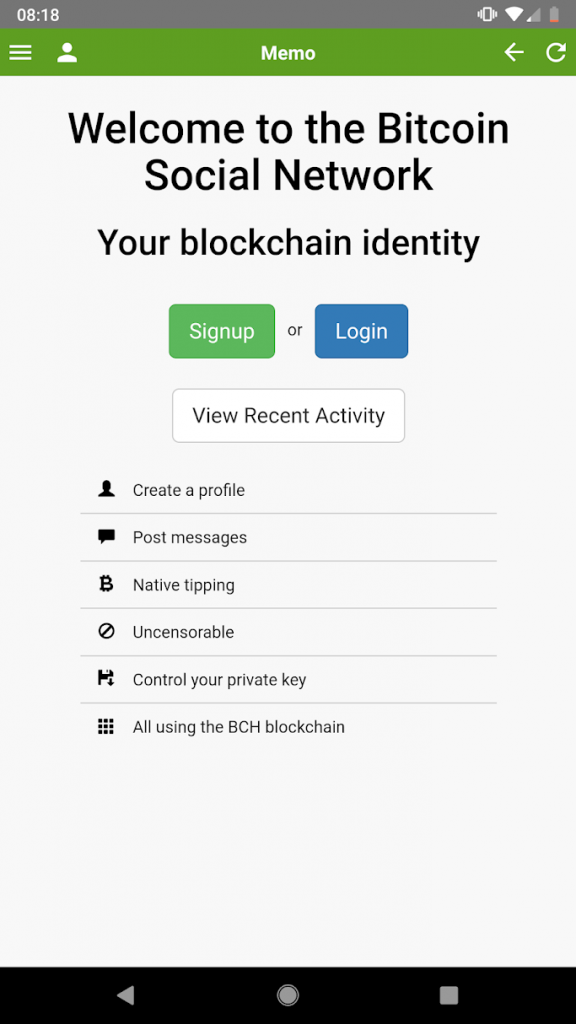Tap the save icon beside Control your private key
This screenshot has width=576, height=1024.
coord(106,678)
